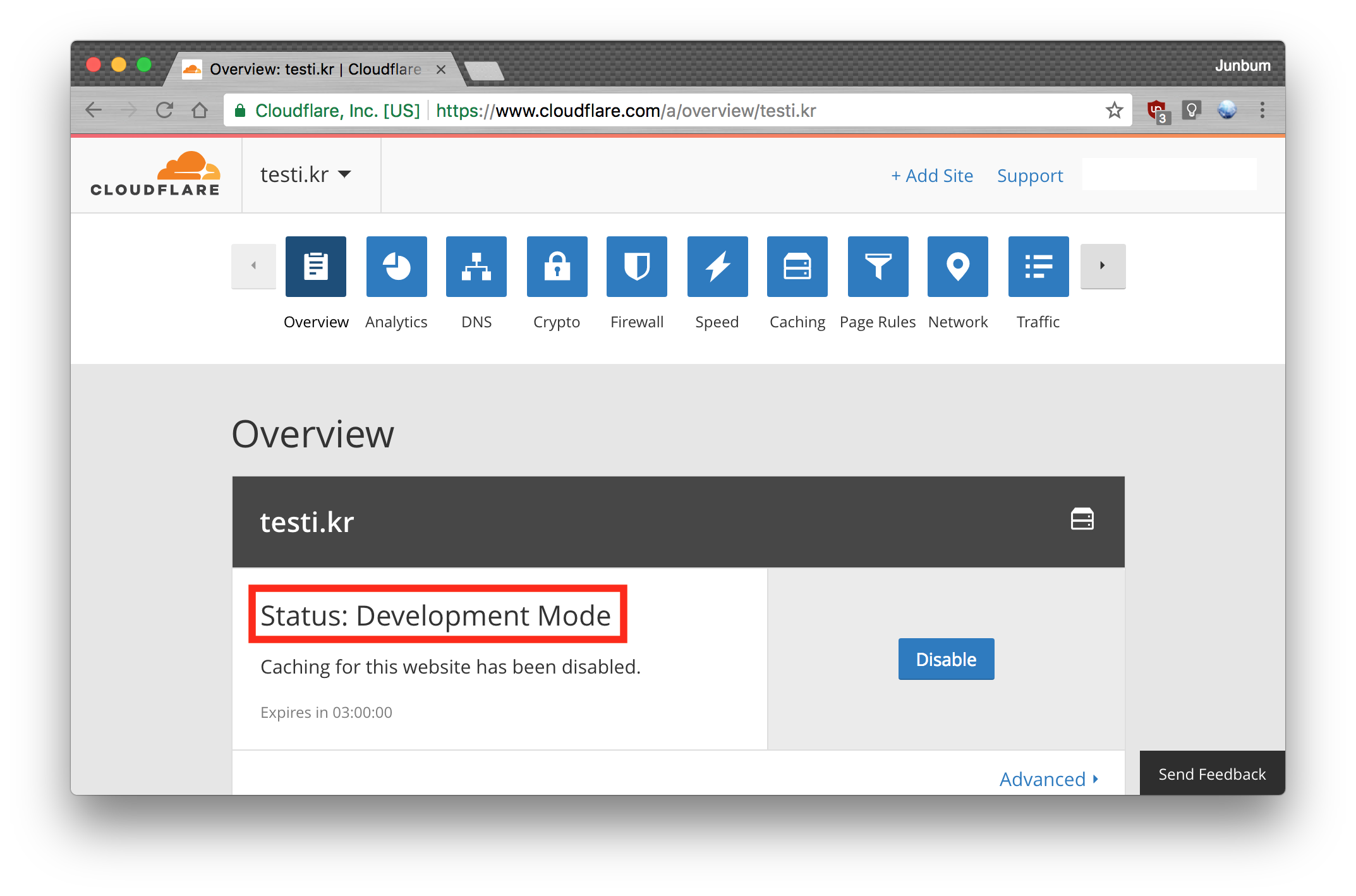Open the Firewall shield icon

coord(636,266)
